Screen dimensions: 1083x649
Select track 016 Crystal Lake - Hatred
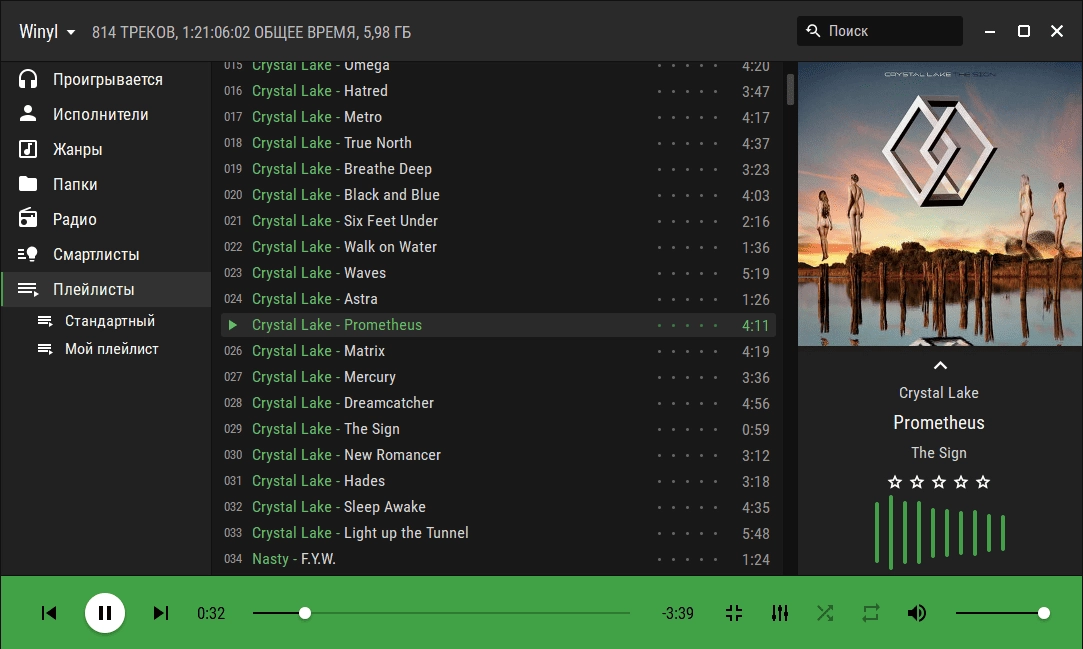498,91
